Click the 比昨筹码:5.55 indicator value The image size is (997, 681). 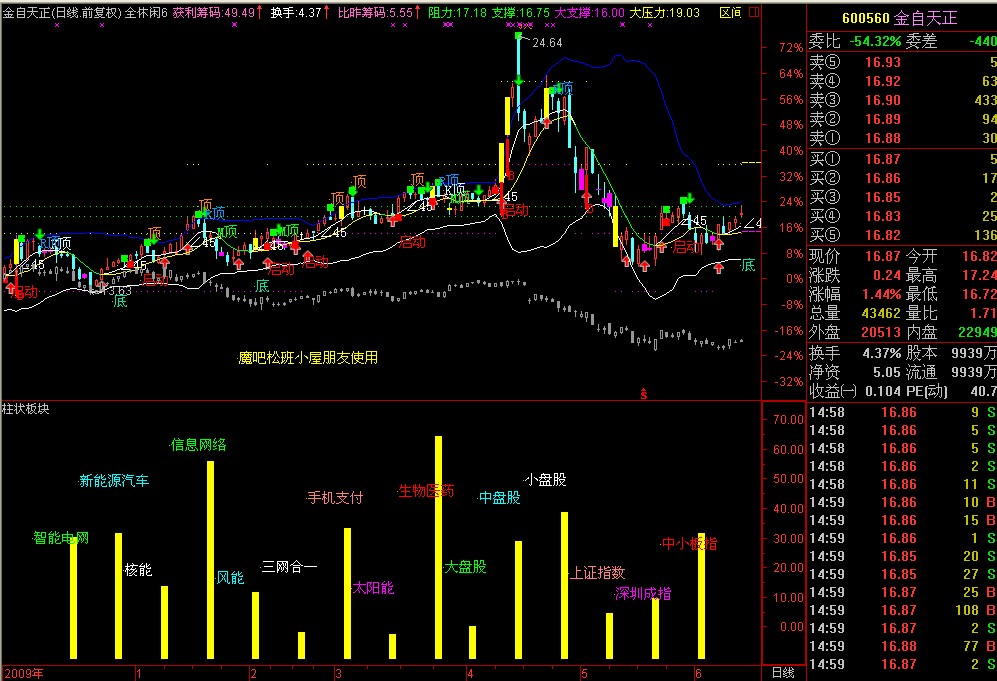(x=375, y=13)
